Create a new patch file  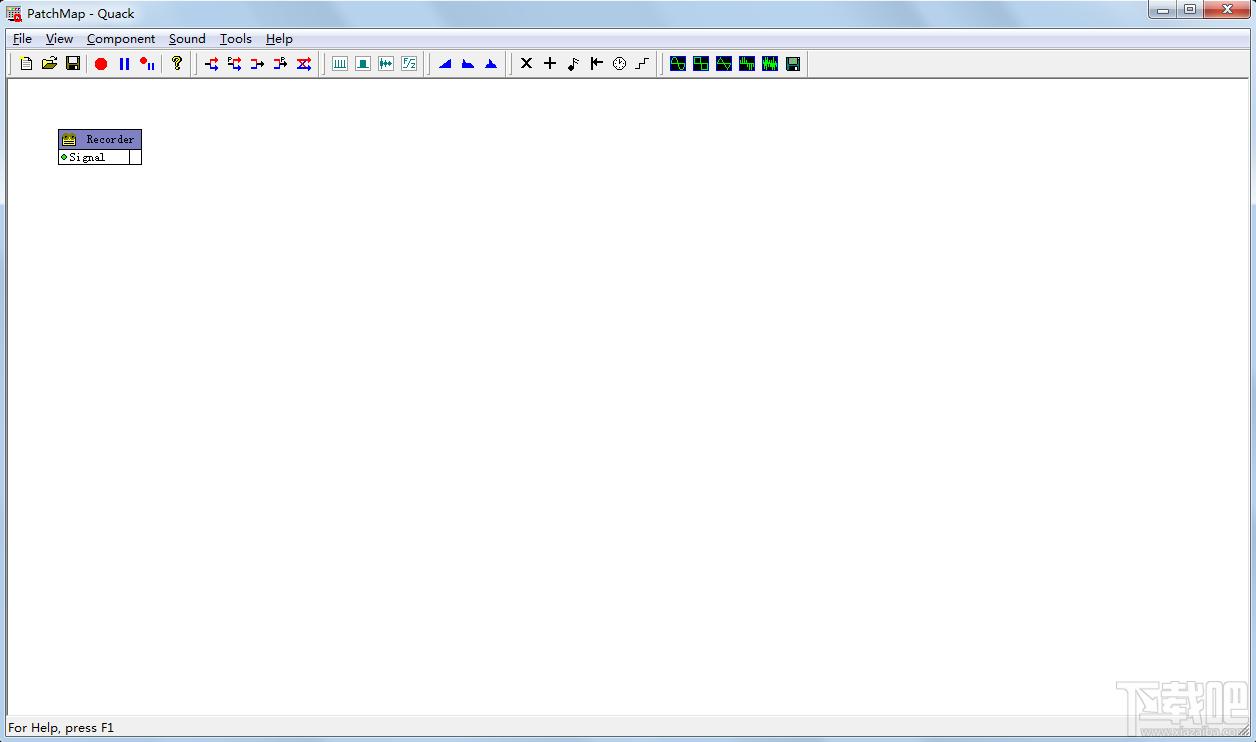point(27,64)
